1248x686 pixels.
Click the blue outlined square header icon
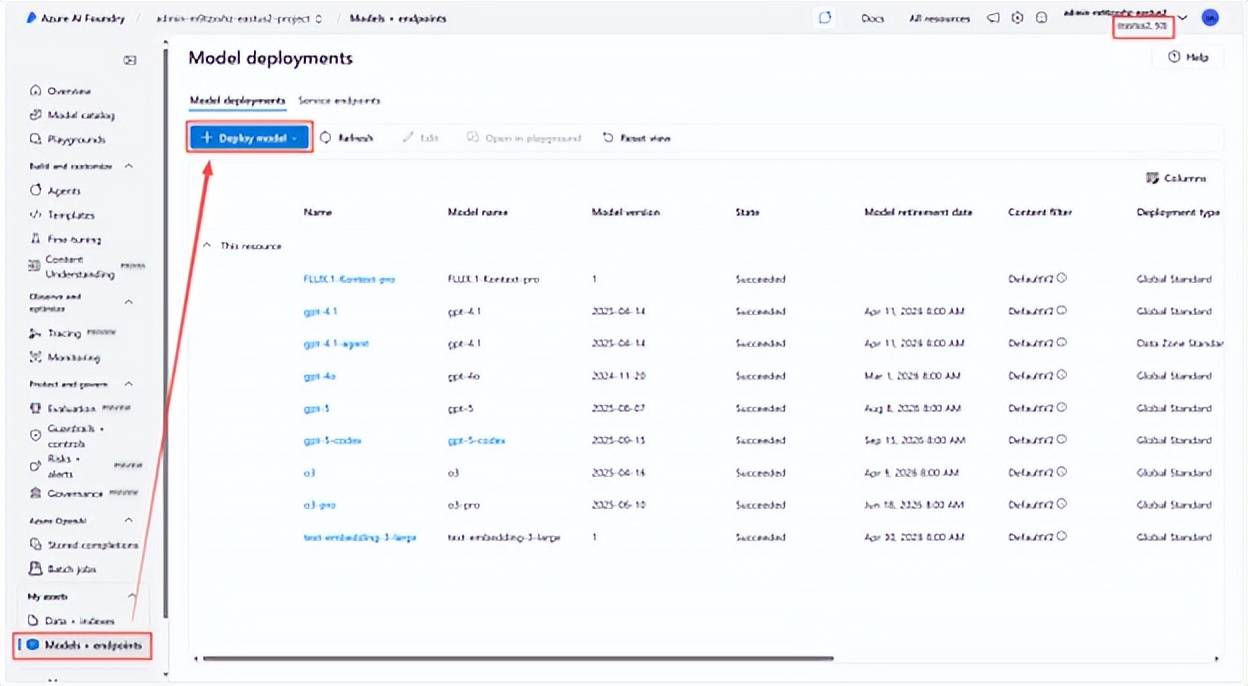click(x=825, y=18)
